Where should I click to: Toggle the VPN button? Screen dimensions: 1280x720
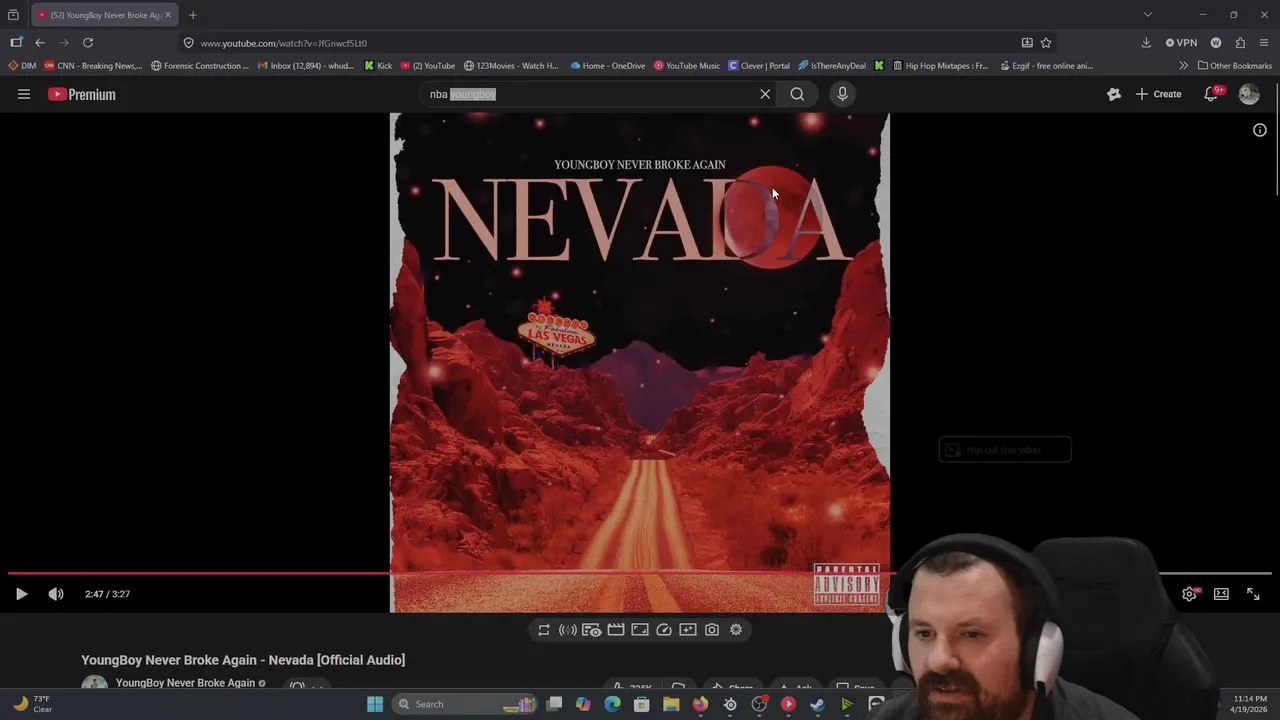(x=1181, y=43)
